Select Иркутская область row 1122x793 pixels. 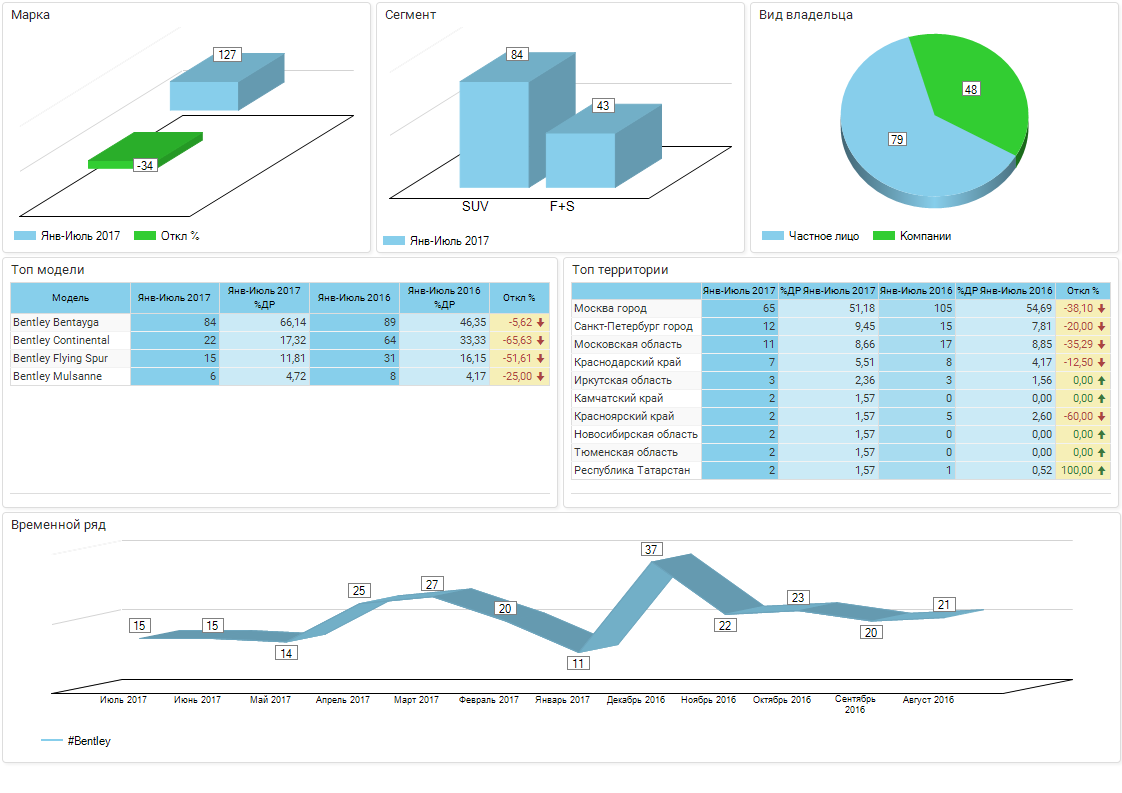[x=841, y=380]
